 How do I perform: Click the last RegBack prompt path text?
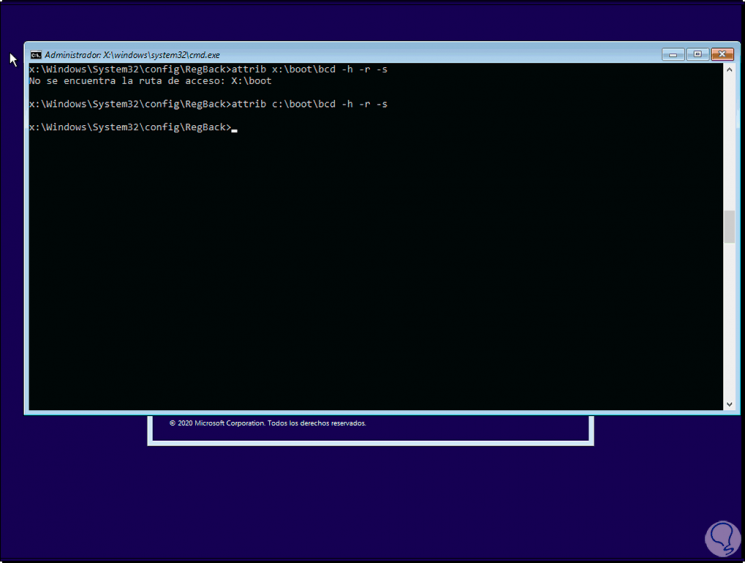[x=130, y=127]
